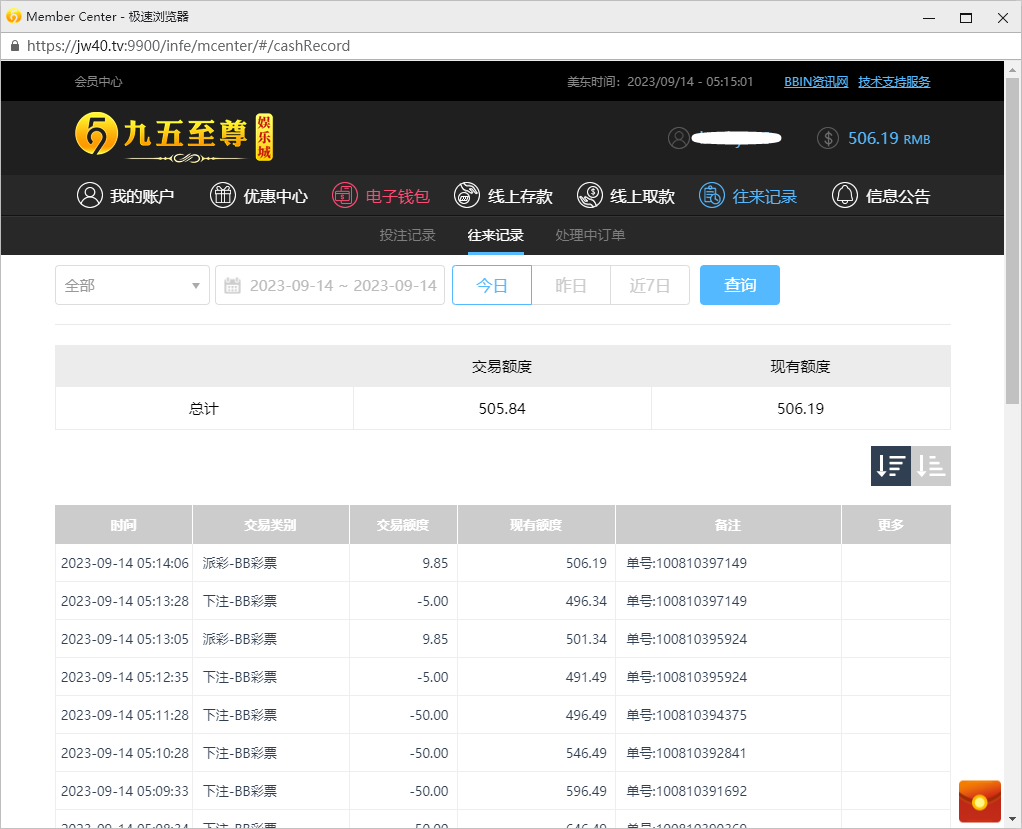Sort records in descending order icon
This screenshot has height=829, width=1022.
click(891, 466)
